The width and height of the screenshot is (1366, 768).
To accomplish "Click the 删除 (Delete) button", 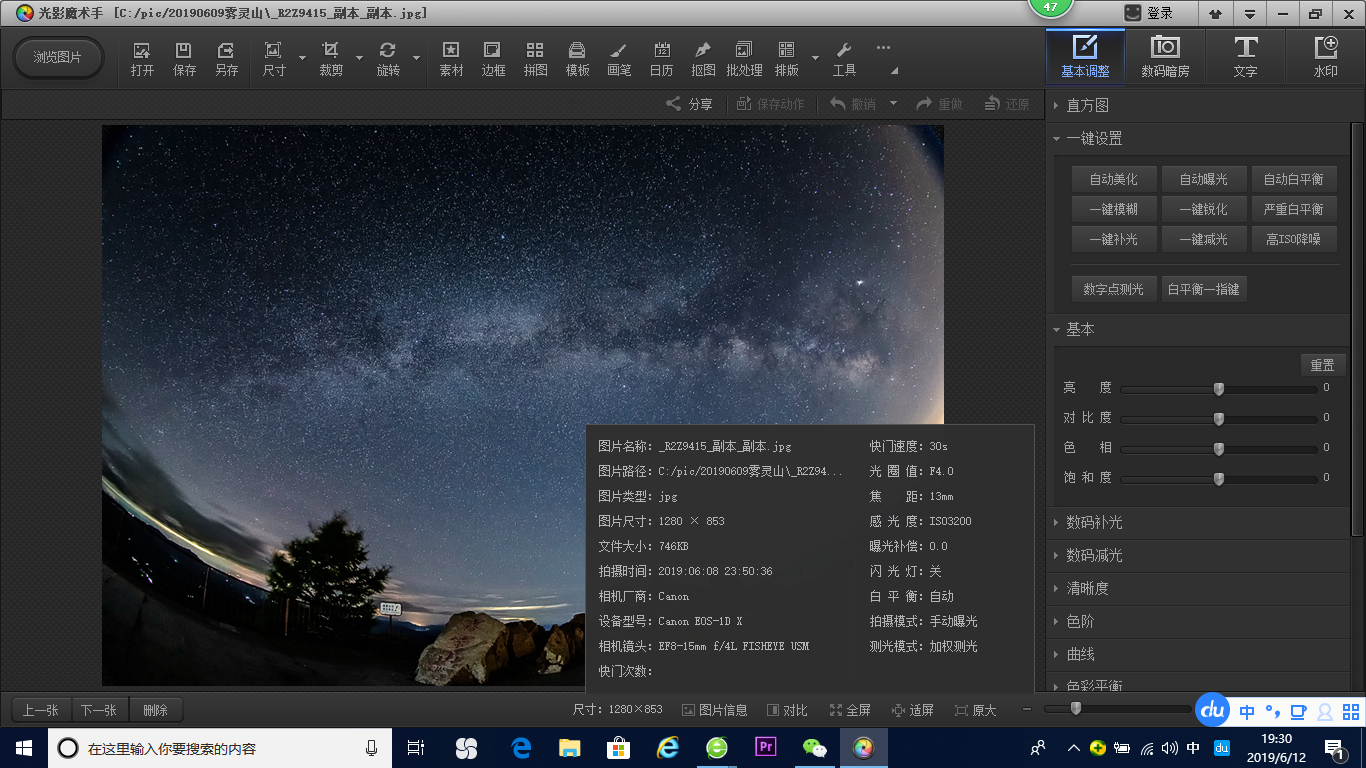I will (155, 710).
